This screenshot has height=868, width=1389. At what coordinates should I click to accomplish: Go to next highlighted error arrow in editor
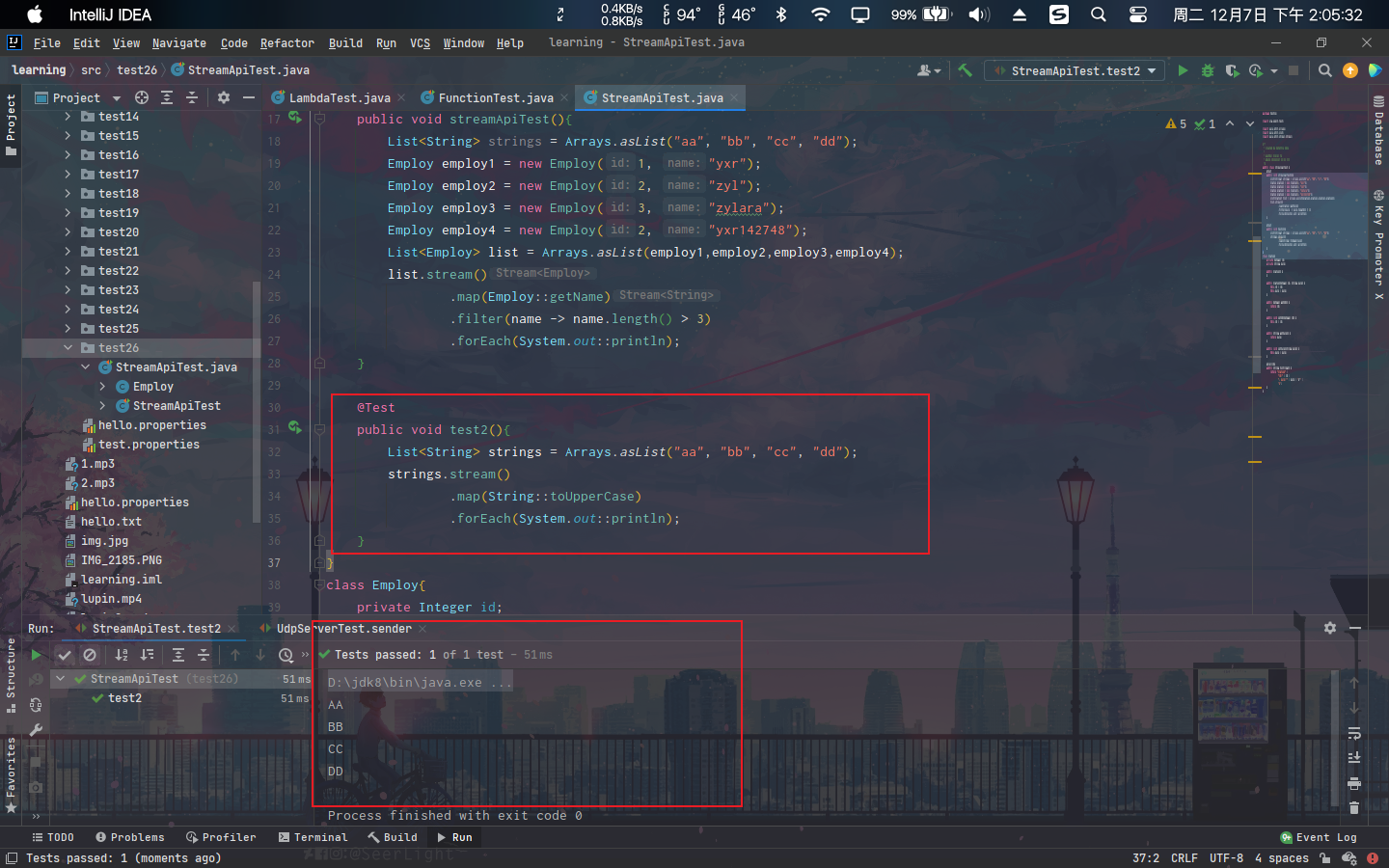(1250, 123)
